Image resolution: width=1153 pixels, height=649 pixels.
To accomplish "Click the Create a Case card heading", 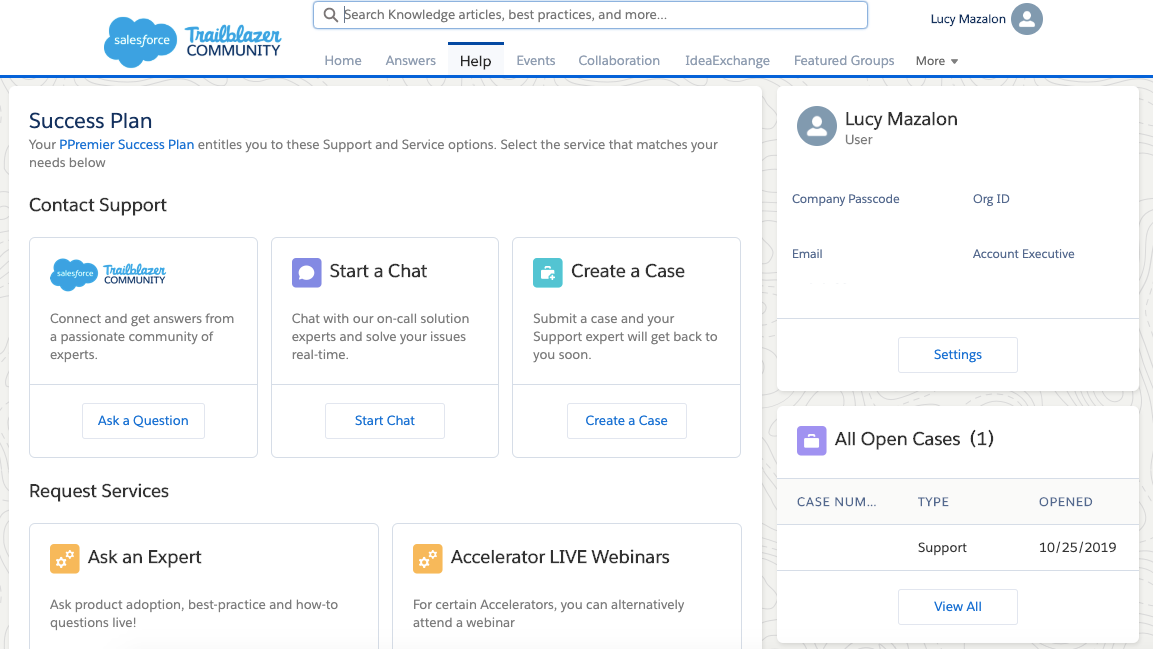I will pos(628,271).
